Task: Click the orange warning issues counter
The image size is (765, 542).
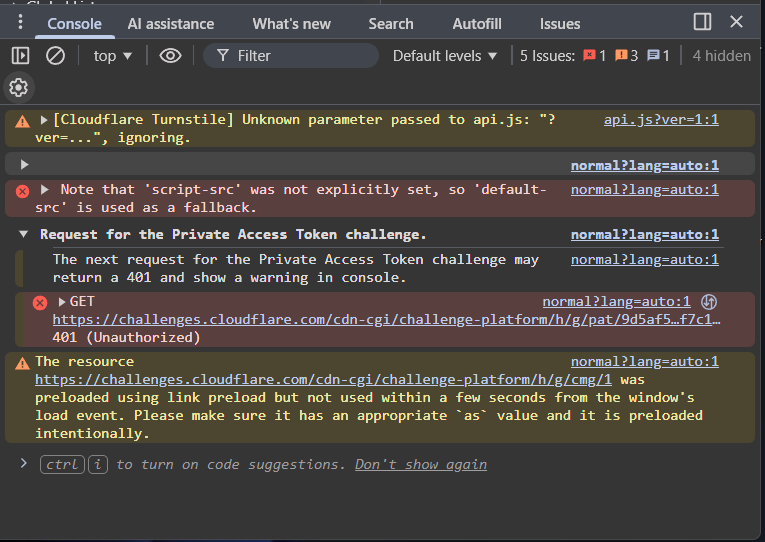Action: (627, 56)
